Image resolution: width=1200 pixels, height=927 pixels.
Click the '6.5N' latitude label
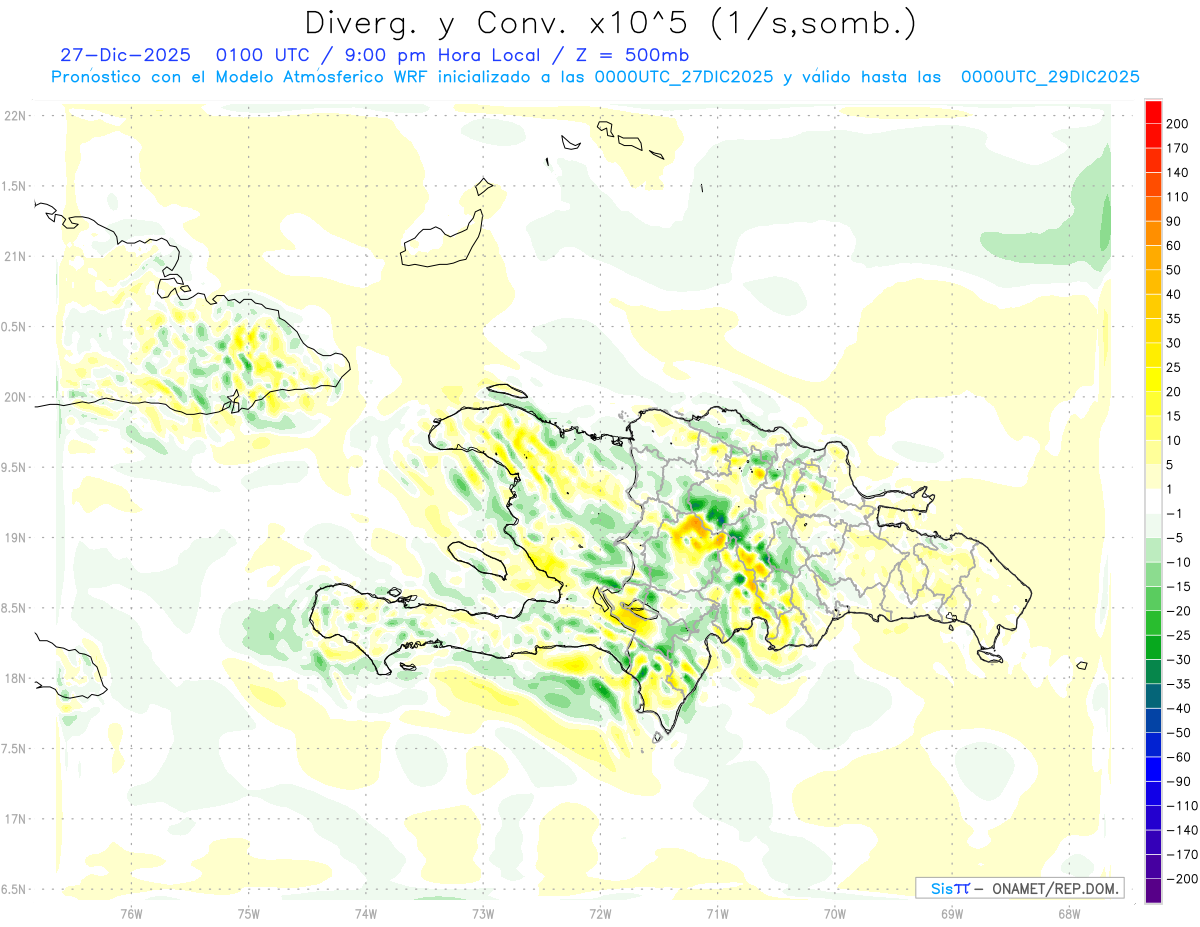(x=15, y=889)
